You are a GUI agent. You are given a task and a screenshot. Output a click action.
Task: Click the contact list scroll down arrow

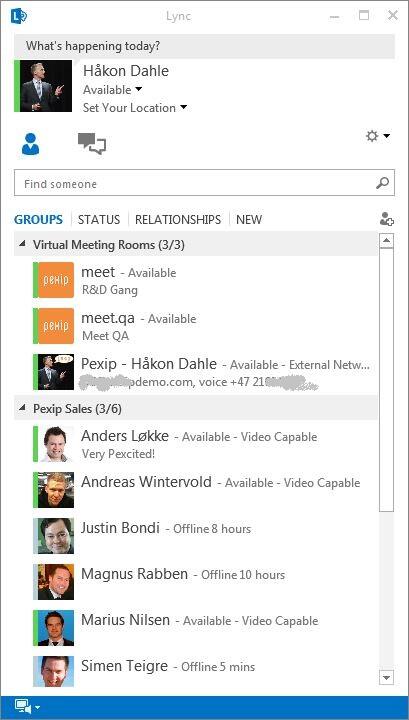pyautogui.click(x=387, y=677)
